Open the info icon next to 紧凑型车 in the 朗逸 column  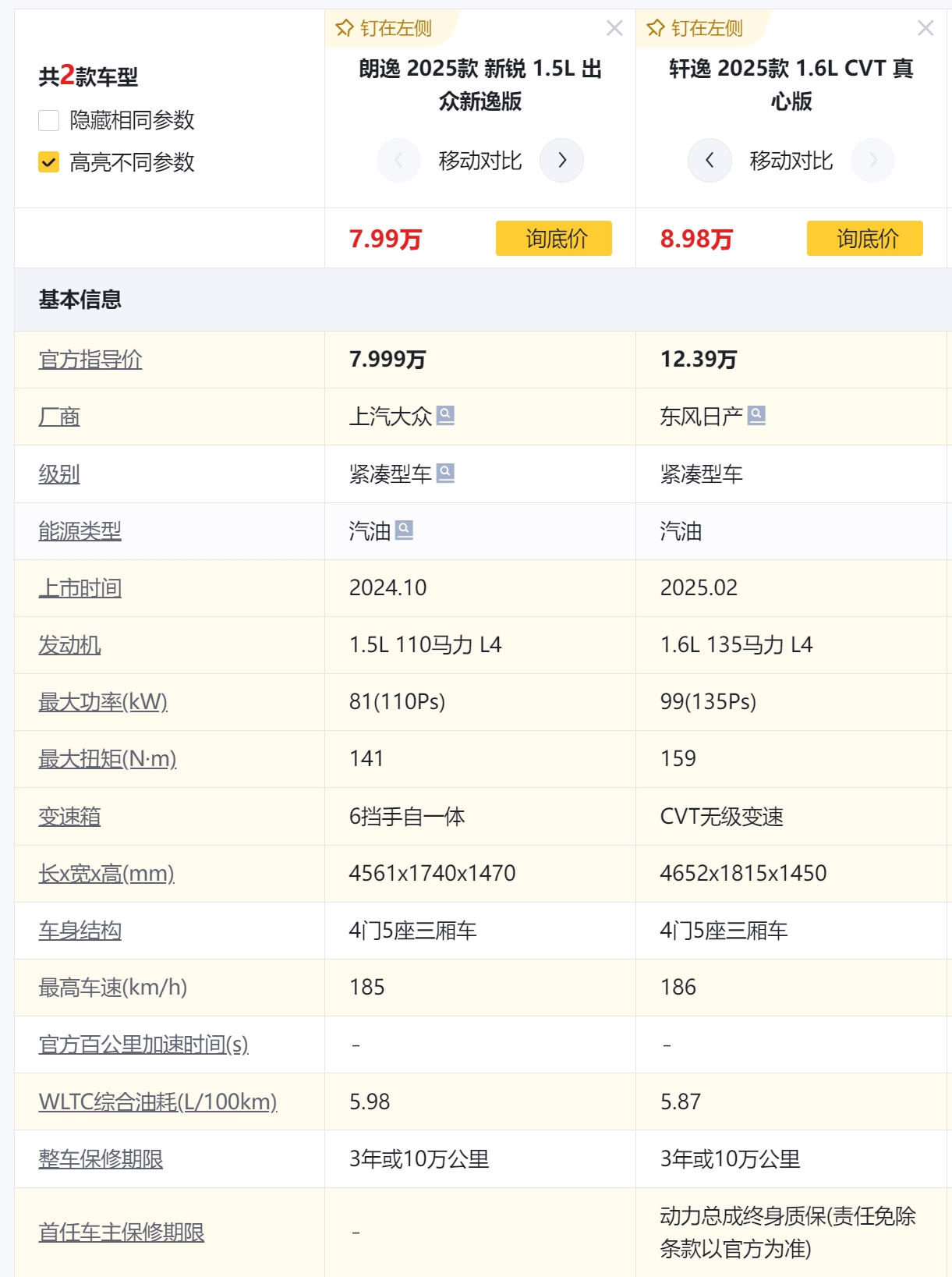[x=445, y=474]
